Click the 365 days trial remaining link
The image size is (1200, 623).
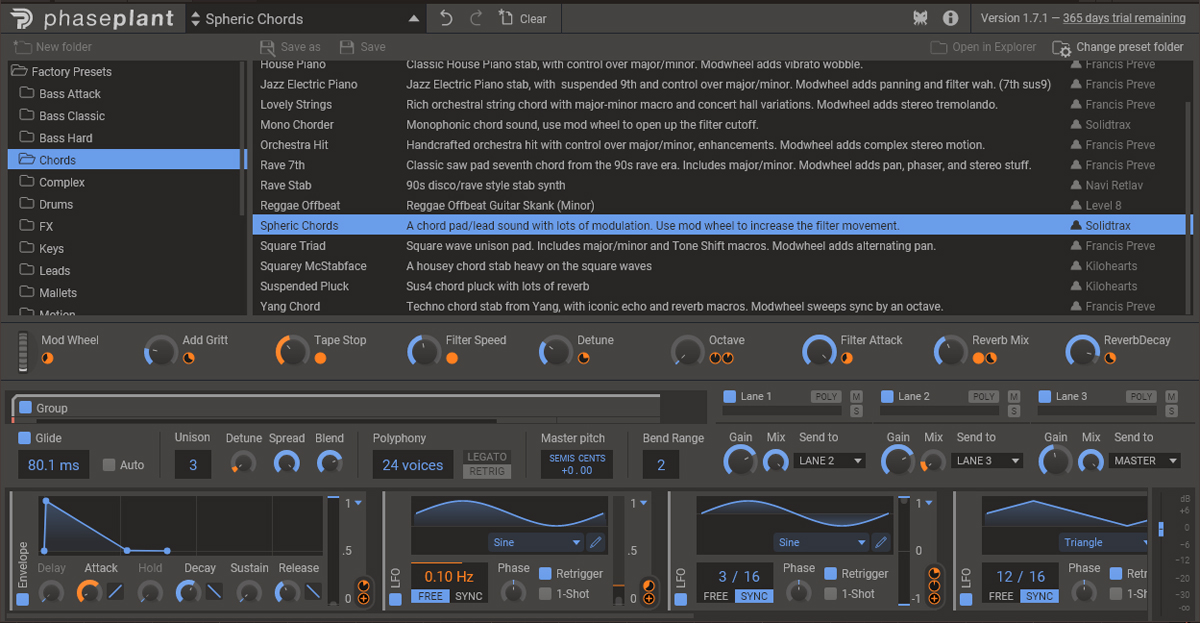1124,18
